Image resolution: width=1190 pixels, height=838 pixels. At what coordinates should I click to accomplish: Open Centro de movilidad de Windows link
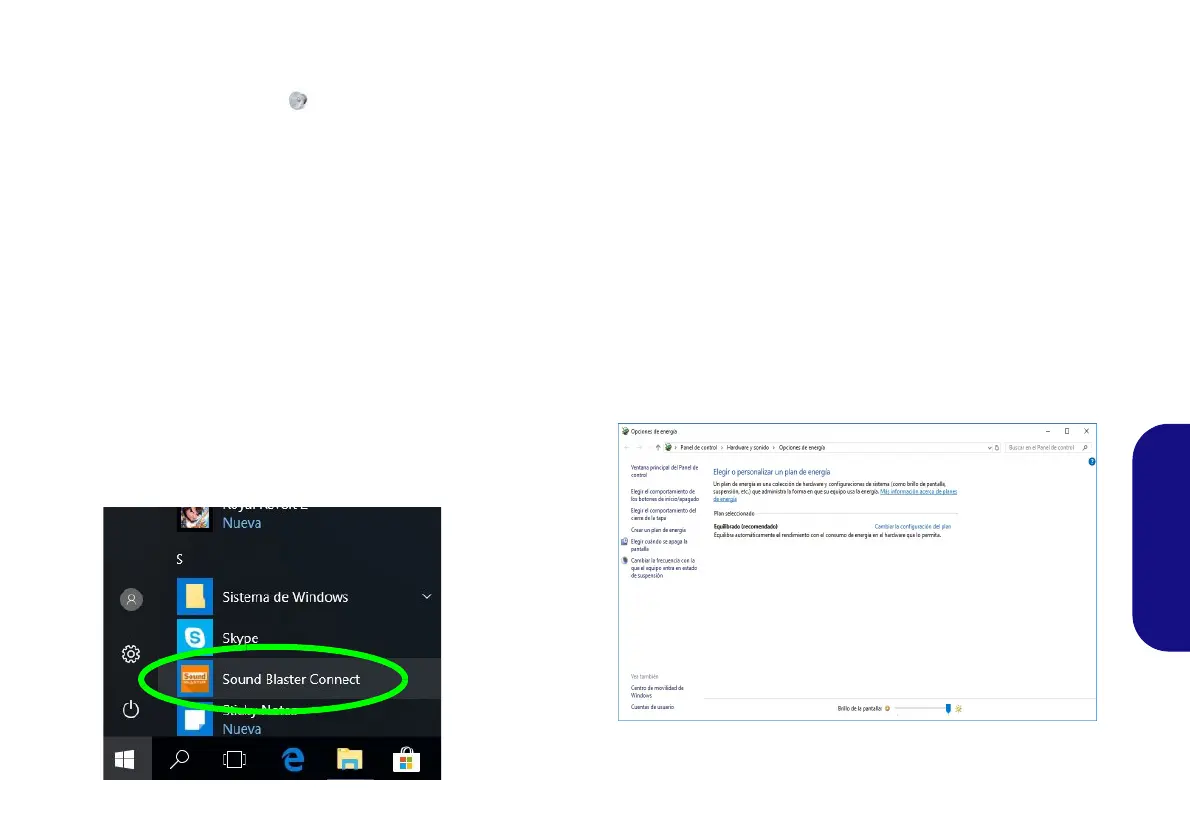[657, 692]
